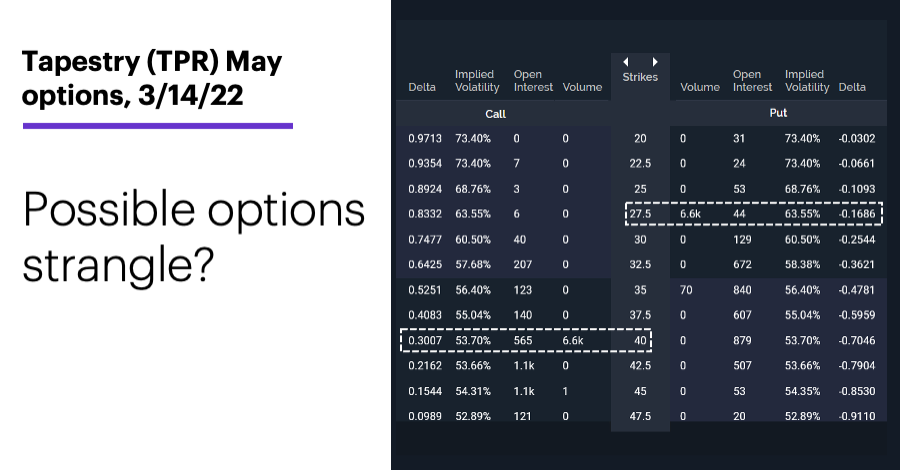This screenshot has width=900, height=470.
Task: Click the left arrow above Strikes
Action: pyautogui.click(x=626, y=62)
